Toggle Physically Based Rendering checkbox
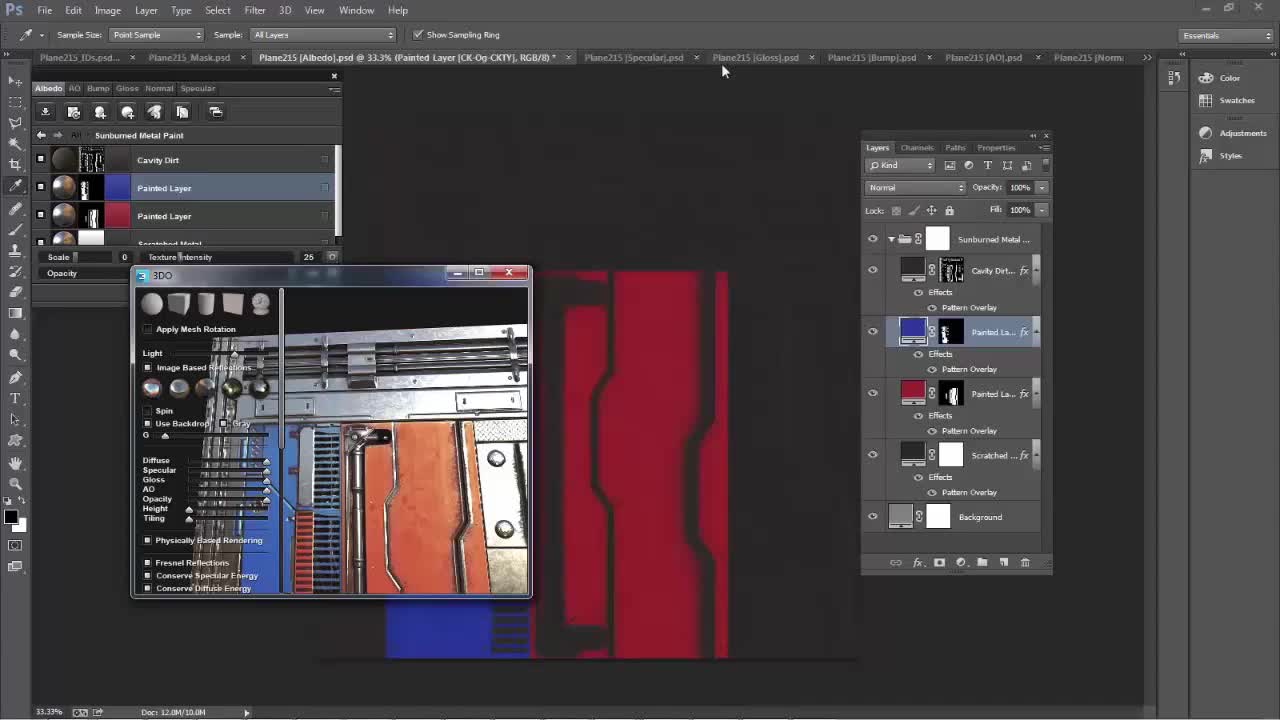 point(148,540)
